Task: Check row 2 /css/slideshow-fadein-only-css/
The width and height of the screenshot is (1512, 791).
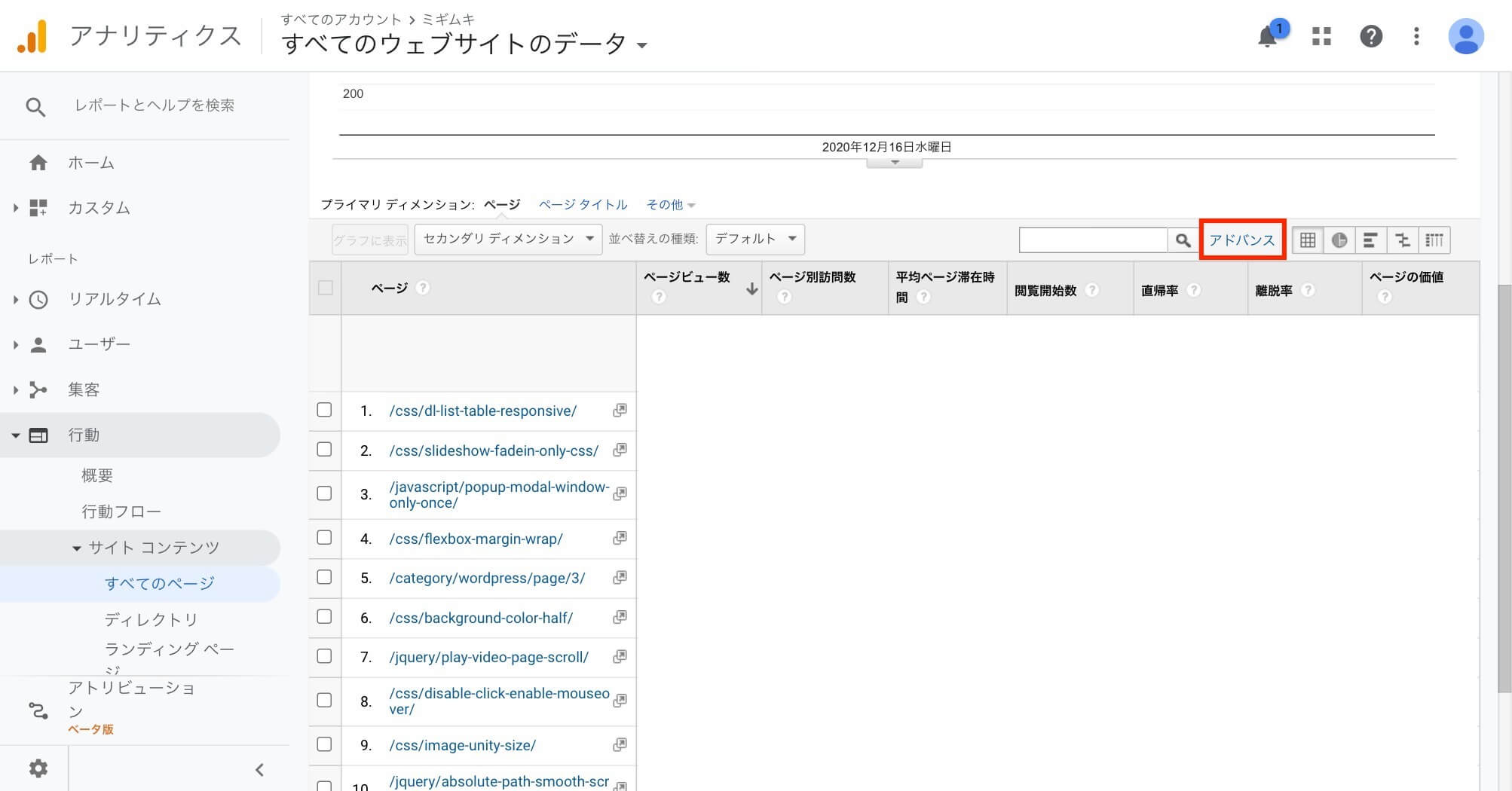Action: point(324,449)
